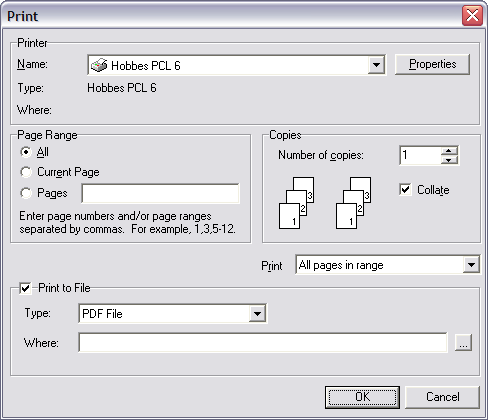Click the browse ellipsis button for file location
The image size is (488, 420).
click(x=463, y=342)
